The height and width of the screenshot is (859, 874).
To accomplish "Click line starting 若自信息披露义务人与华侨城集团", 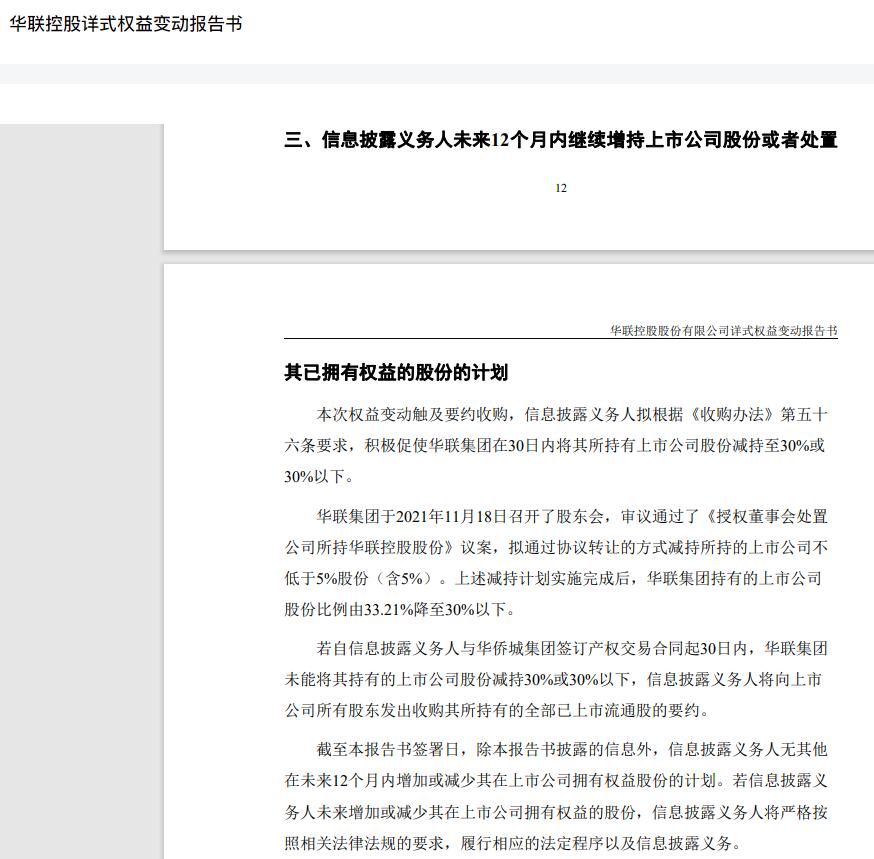I will [572, 648].
